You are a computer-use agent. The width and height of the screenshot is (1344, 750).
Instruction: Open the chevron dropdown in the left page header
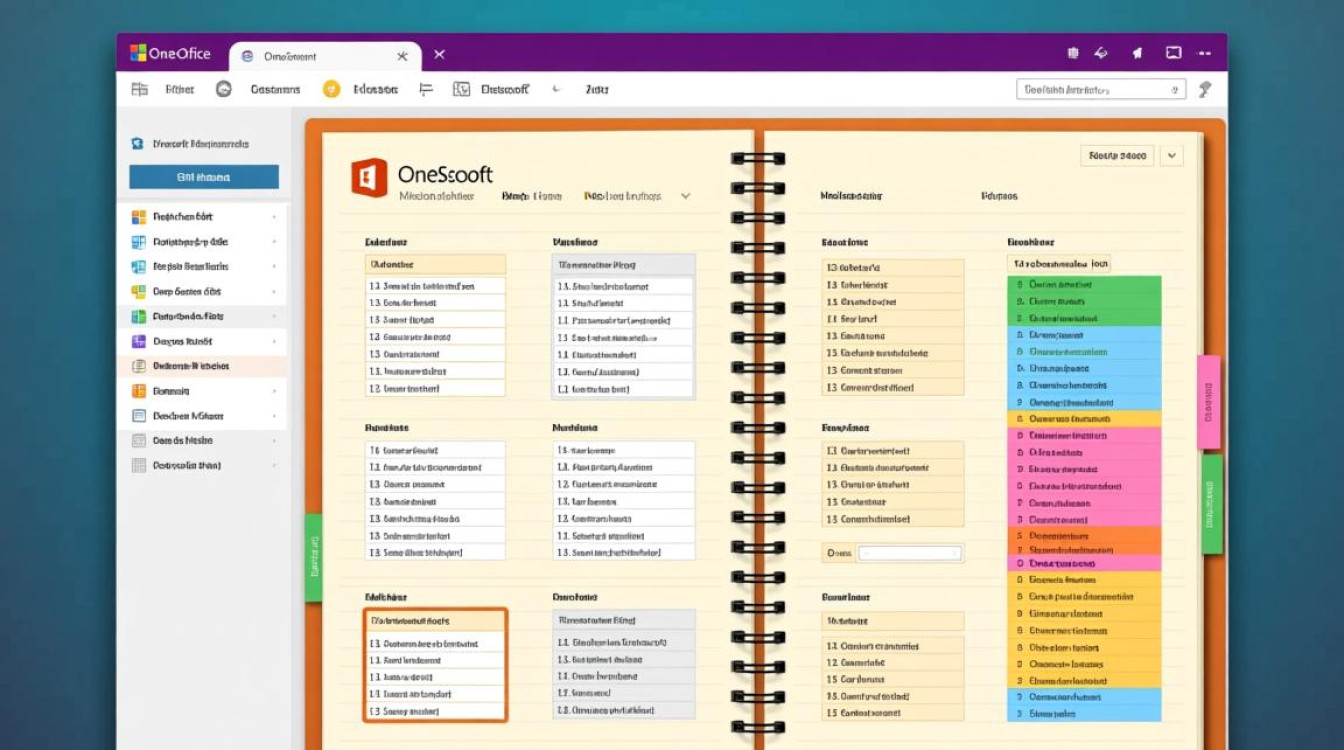coord(685,196)
